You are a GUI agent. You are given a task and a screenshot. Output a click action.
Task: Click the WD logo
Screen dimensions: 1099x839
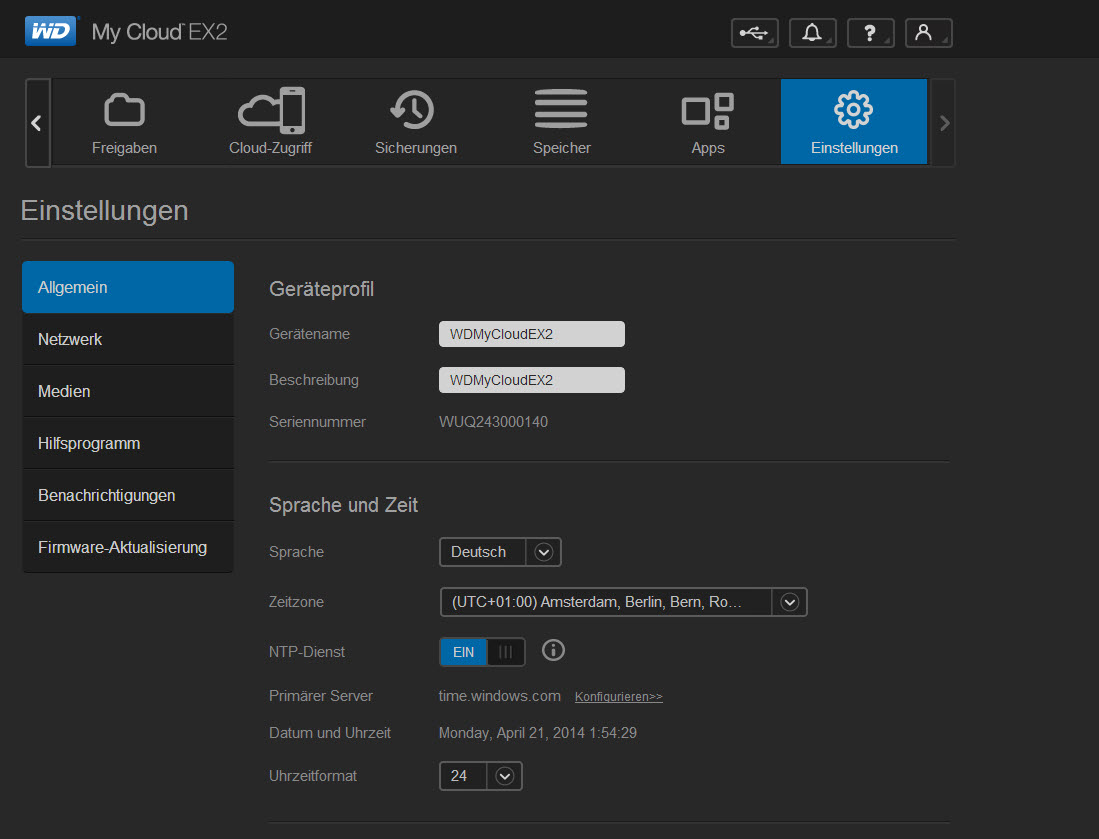click(50, 32)
